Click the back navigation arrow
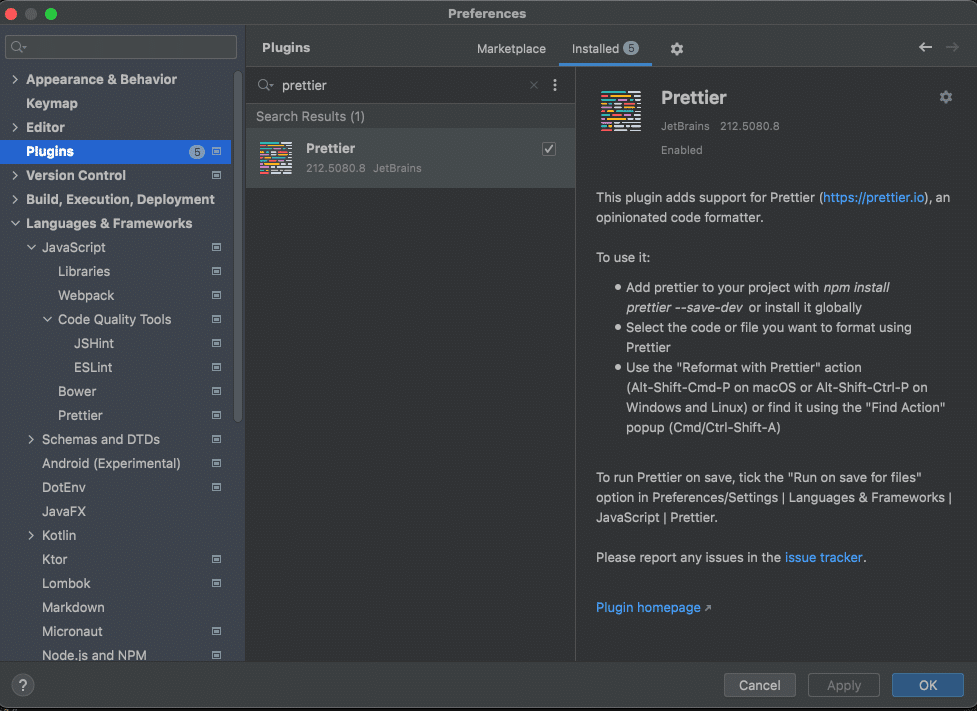The height and width of the screenshot is (711, 977). (925, 47)
